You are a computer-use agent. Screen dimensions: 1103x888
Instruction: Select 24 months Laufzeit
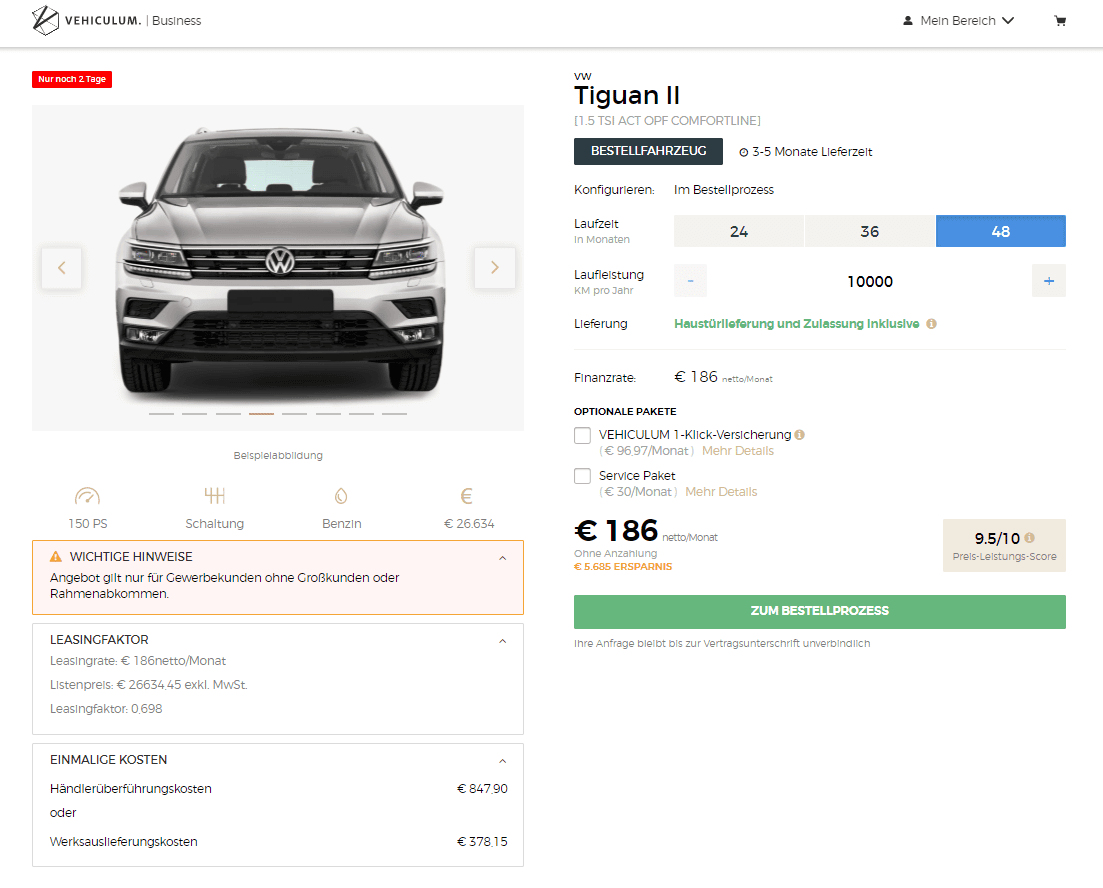(x=739, y=231)
